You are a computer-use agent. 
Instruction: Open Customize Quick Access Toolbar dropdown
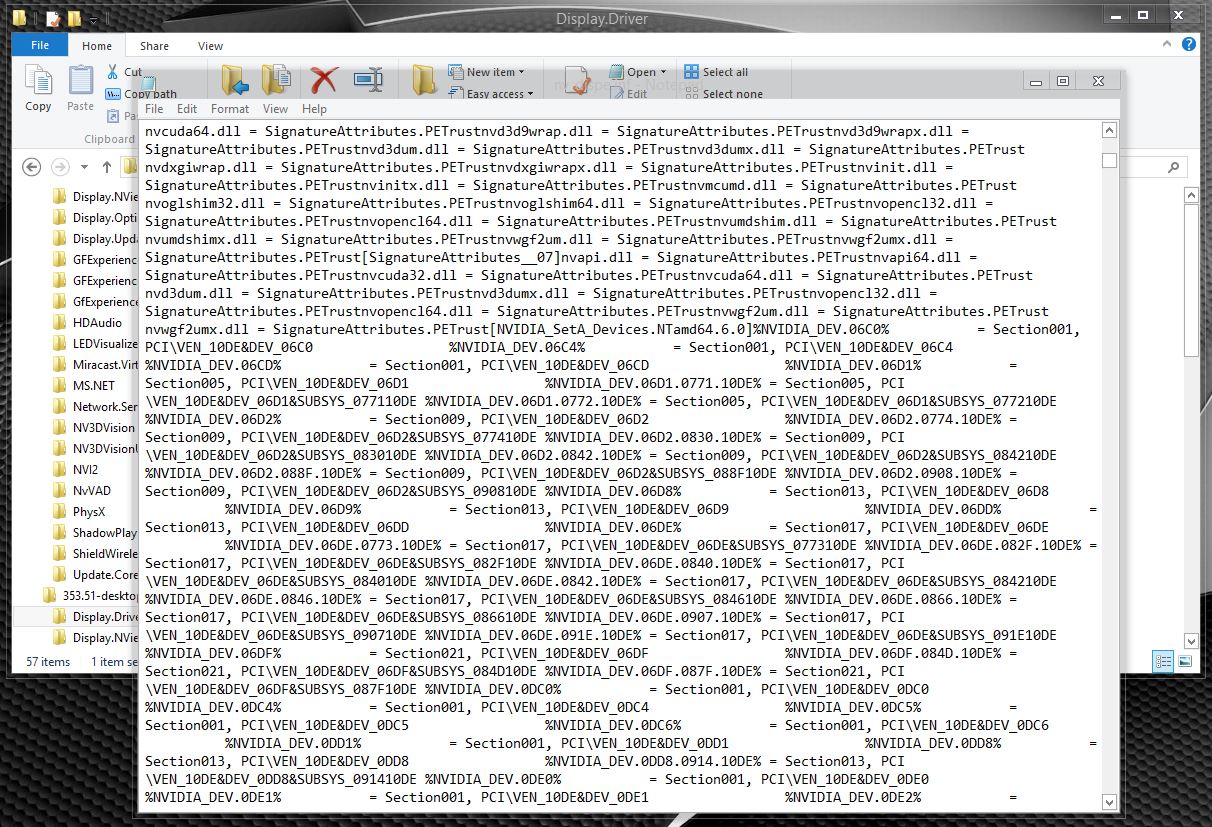[x=94, y=19]
